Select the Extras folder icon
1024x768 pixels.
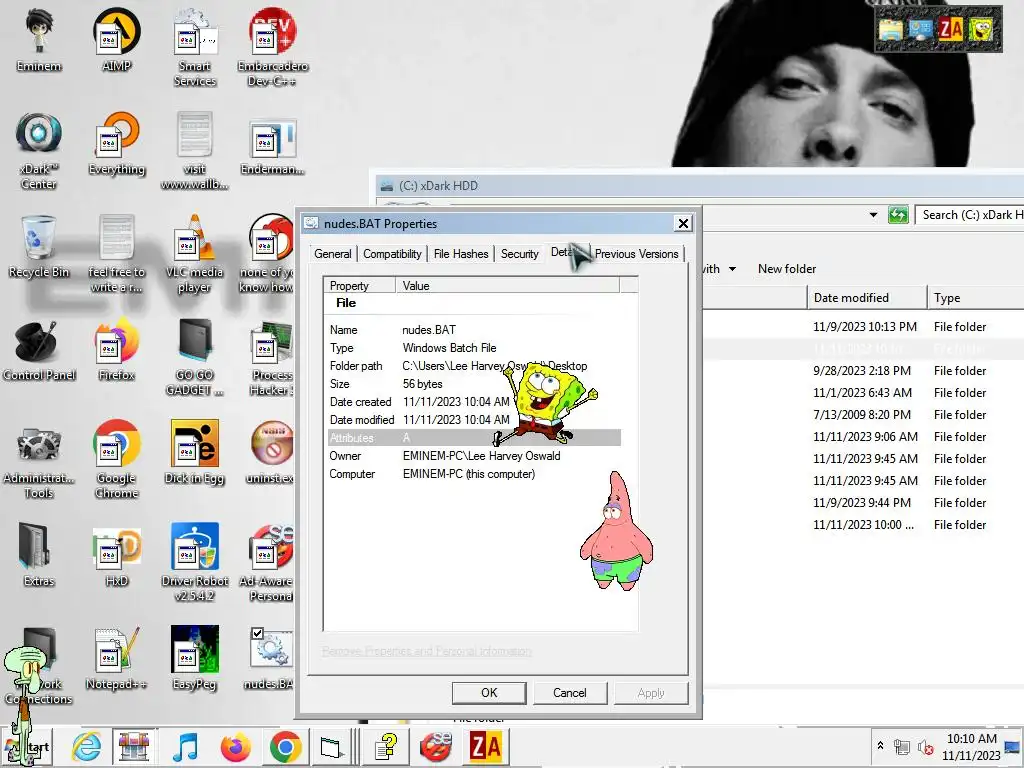click(x=39, y=556)
